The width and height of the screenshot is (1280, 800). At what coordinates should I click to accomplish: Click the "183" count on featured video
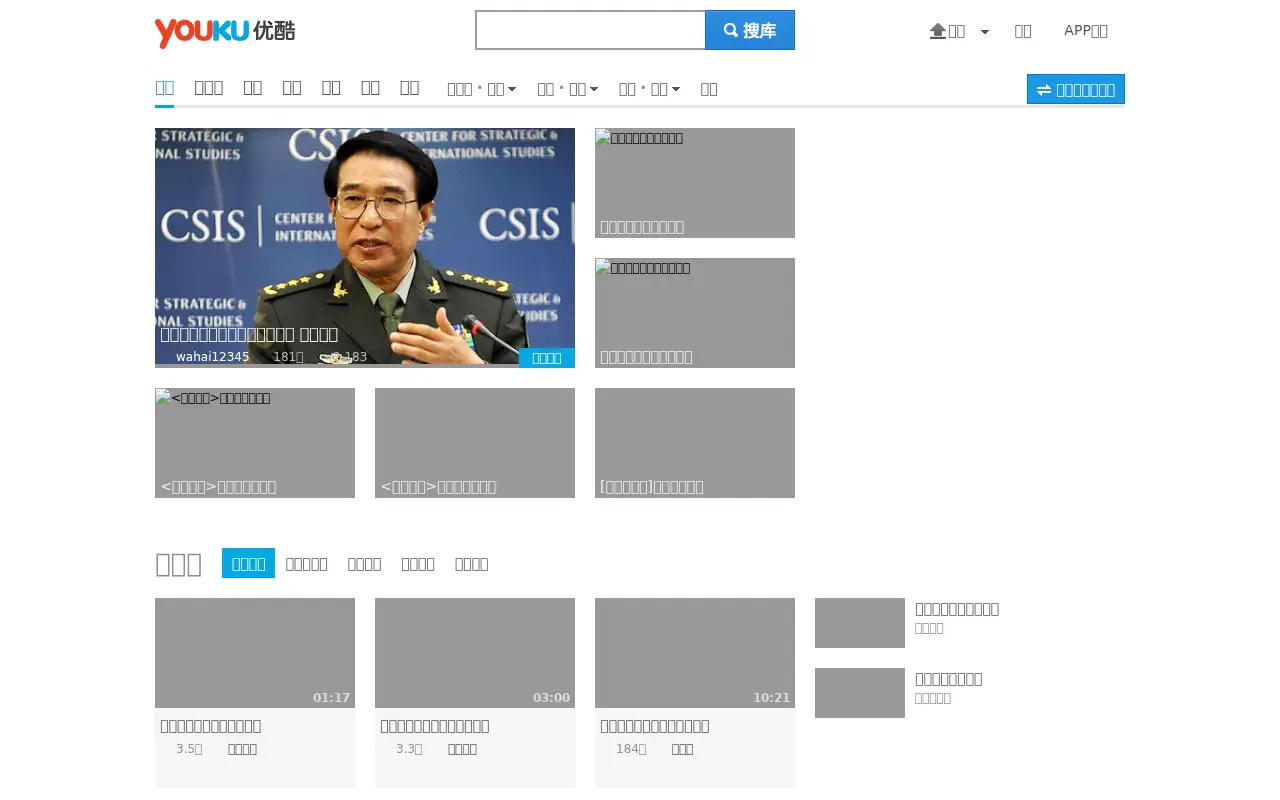point(354,357)
